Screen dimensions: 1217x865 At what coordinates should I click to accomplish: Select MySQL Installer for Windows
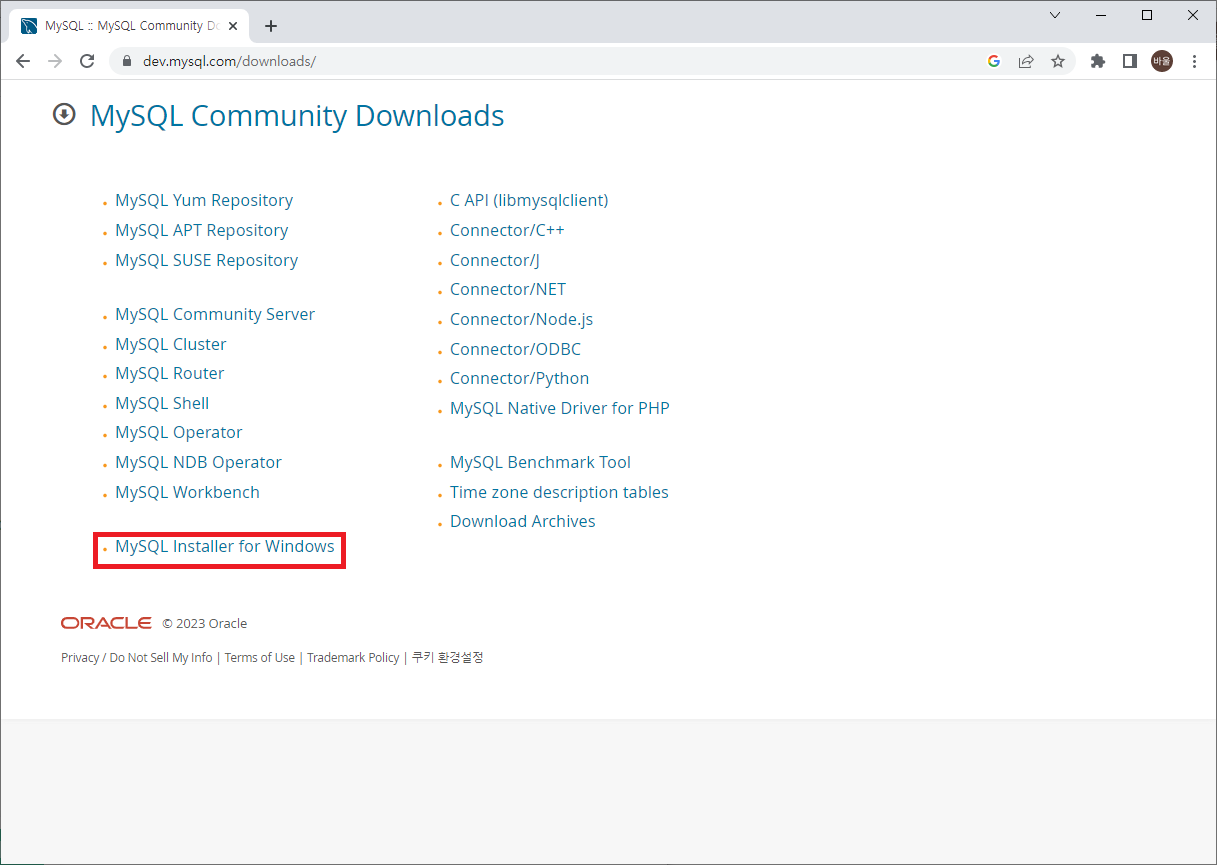point(225,546)
